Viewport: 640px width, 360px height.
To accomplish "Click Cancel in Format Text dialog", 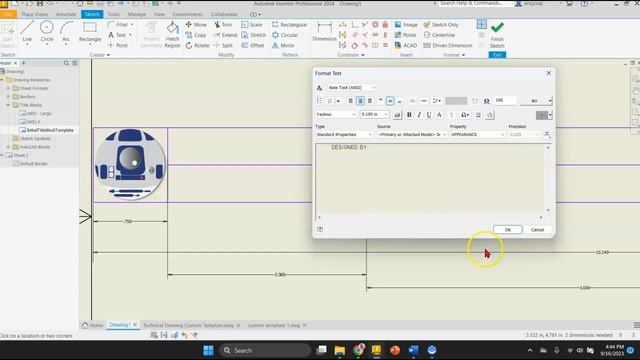I will [538, 230].
